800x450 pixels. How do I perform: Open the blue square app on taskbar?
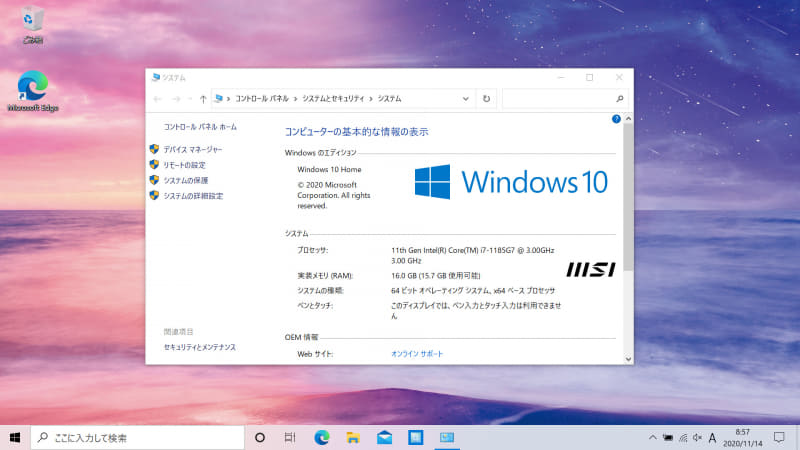(x=415, y=437)
